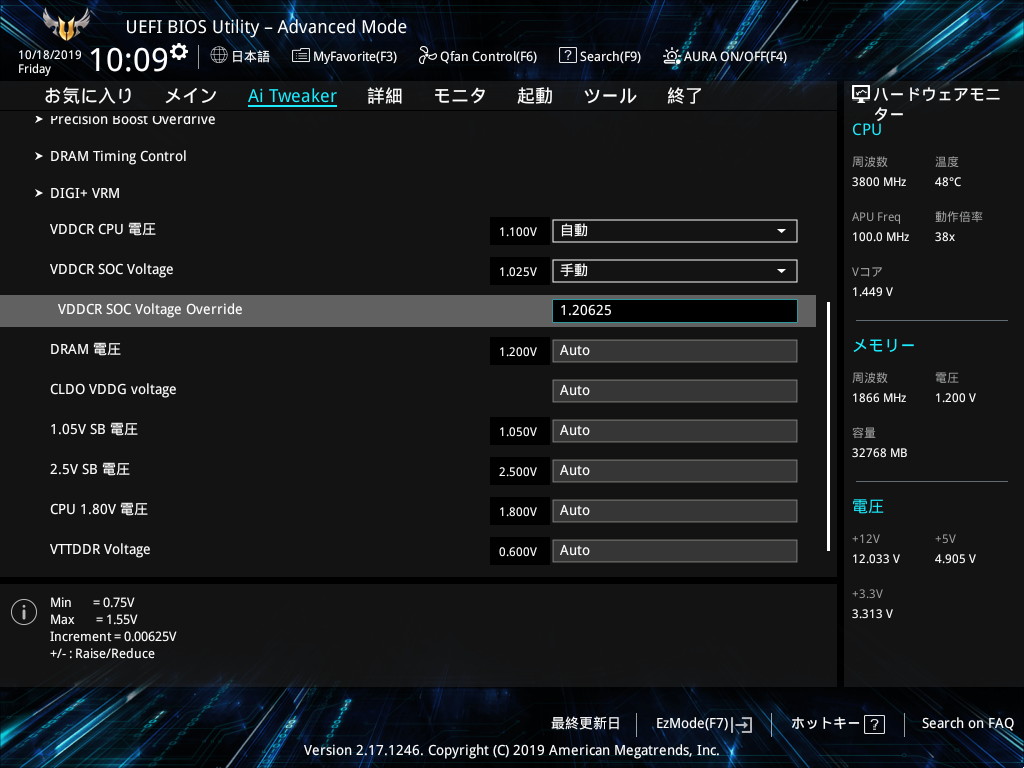Image resolution: width=1024 pixels, height=768 pixels.
Task: Go to 終了 tab
Action: (x=684, y=96)
